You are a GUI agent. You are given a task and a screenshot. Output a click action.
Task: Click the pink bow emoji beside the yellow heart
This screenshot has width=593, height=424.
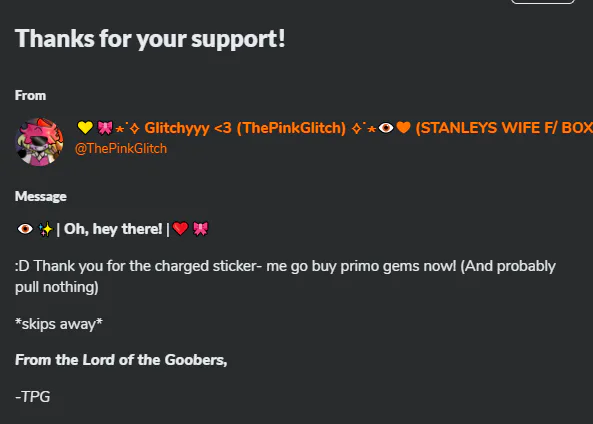[x=105, y=128]
